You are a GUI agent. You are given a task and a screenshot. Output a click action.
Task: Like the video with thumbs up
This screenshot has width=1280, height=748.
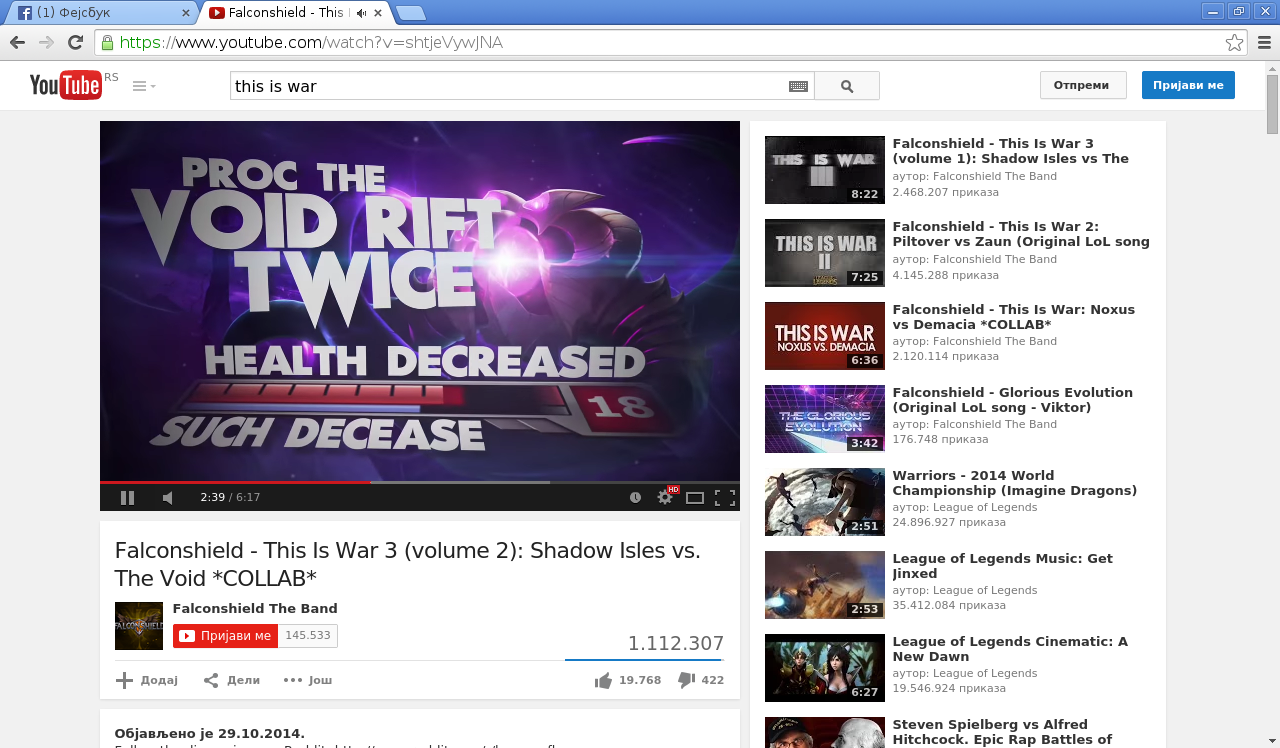click(603, 680)
